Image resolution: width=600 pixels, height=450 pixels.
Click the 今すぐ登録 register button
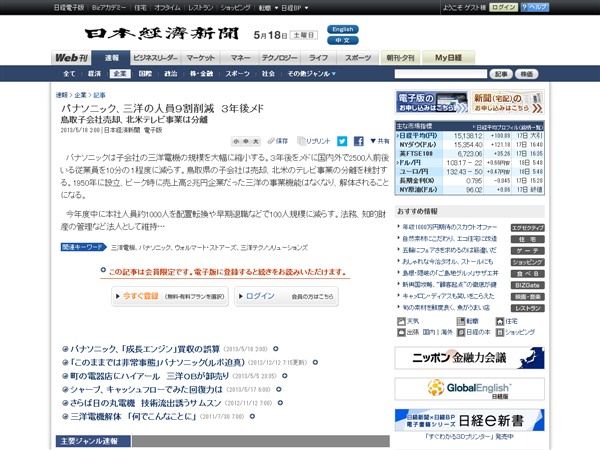(170, 296)
